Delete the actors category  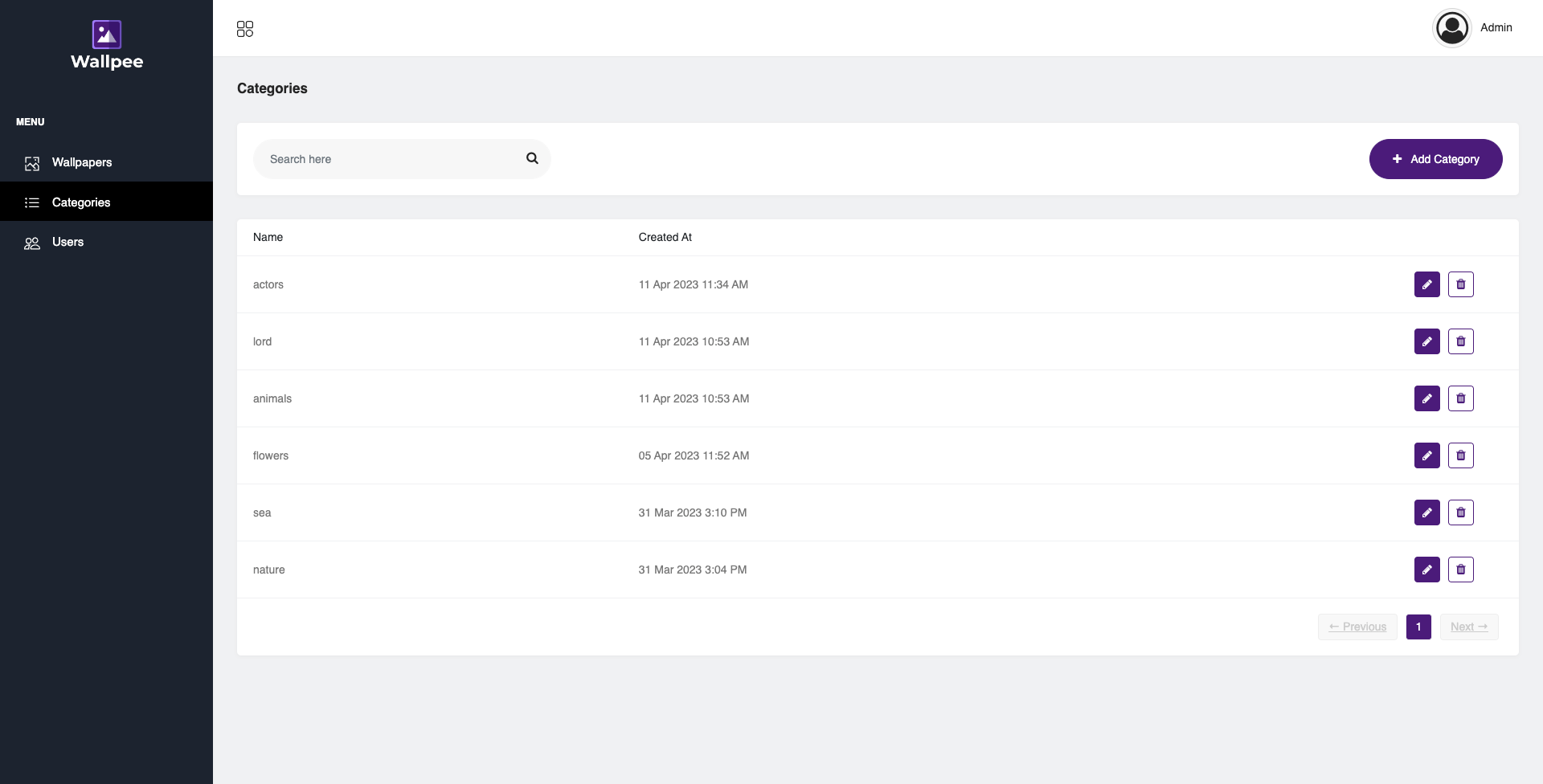click(1460, 284)
